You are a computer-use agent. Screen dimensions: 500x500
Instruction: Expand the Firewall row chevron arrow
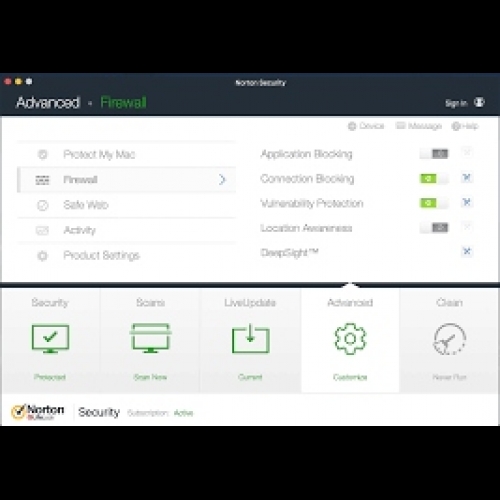coord(222,180)
